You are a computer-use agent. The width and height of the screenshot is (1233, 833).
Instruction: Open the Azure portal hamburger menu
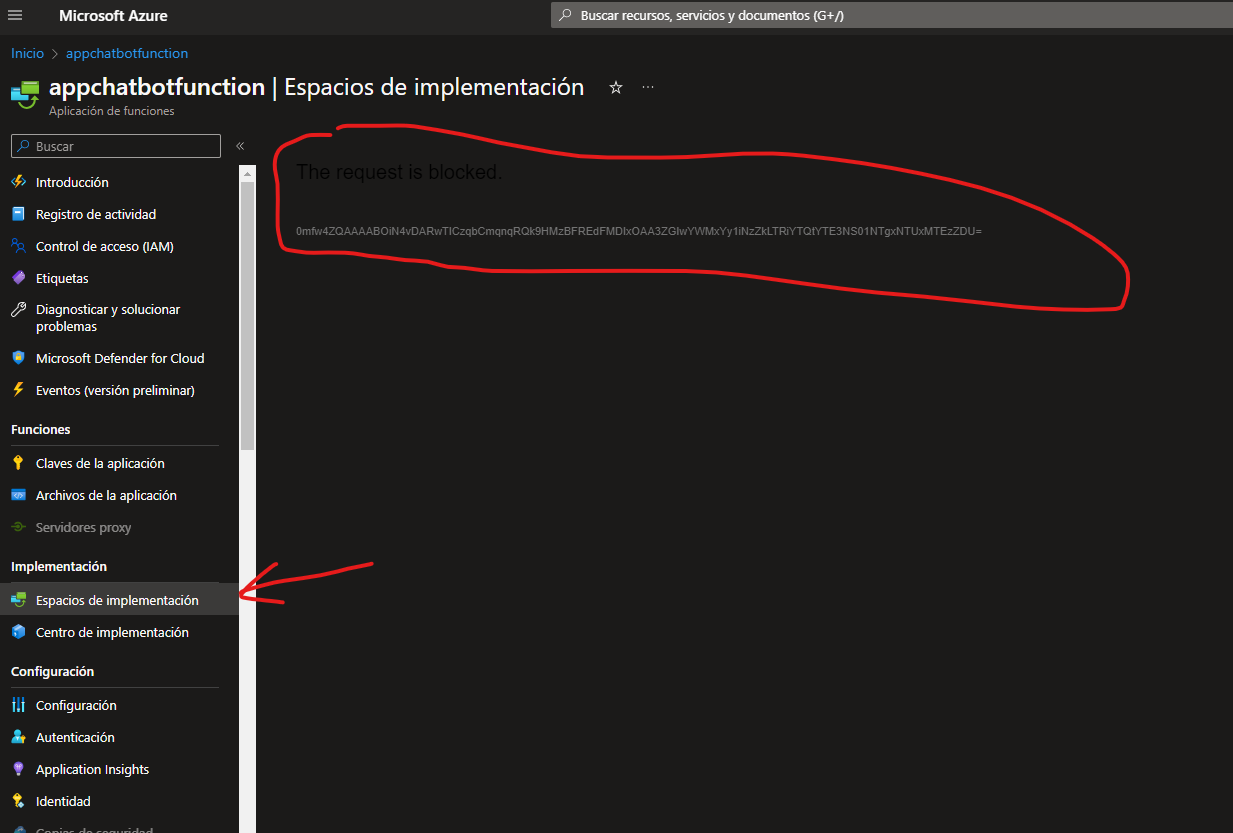(15, 15)
